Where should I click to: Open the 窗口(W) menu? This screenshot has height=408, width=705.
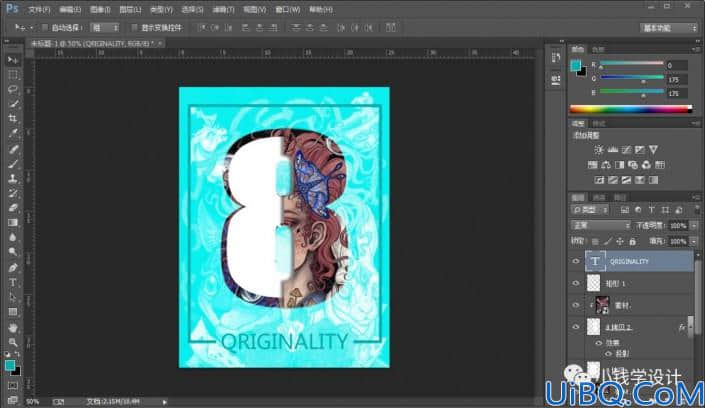pyautogui.click(x=288, y=9)
